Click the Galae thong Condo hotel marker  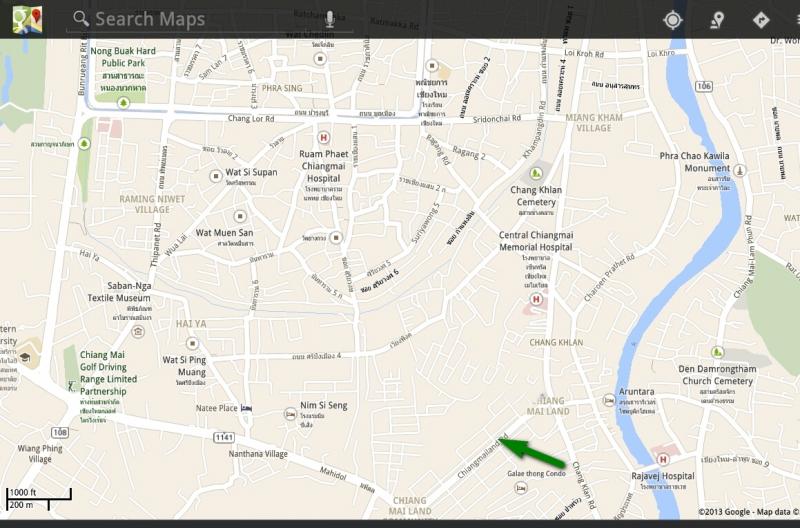tap(520, 489)
